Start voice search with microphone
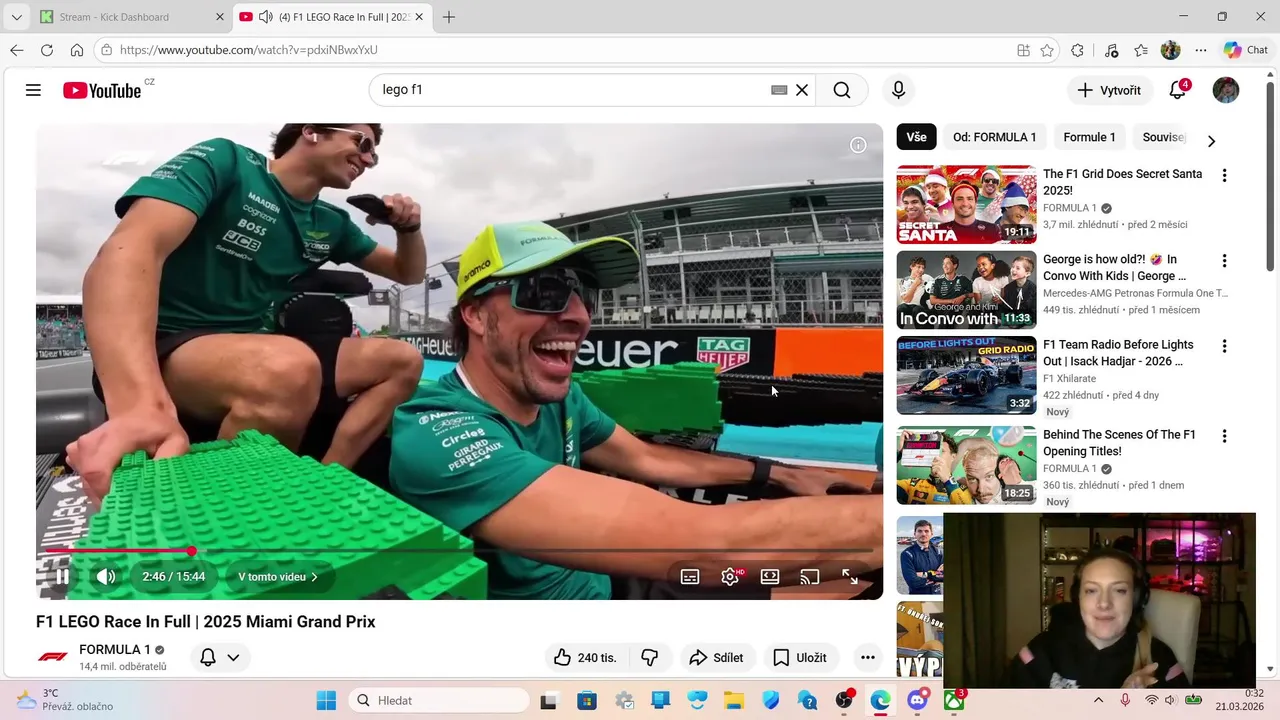This screenshot has height=720, width=1280. click(x=898, y=90)
